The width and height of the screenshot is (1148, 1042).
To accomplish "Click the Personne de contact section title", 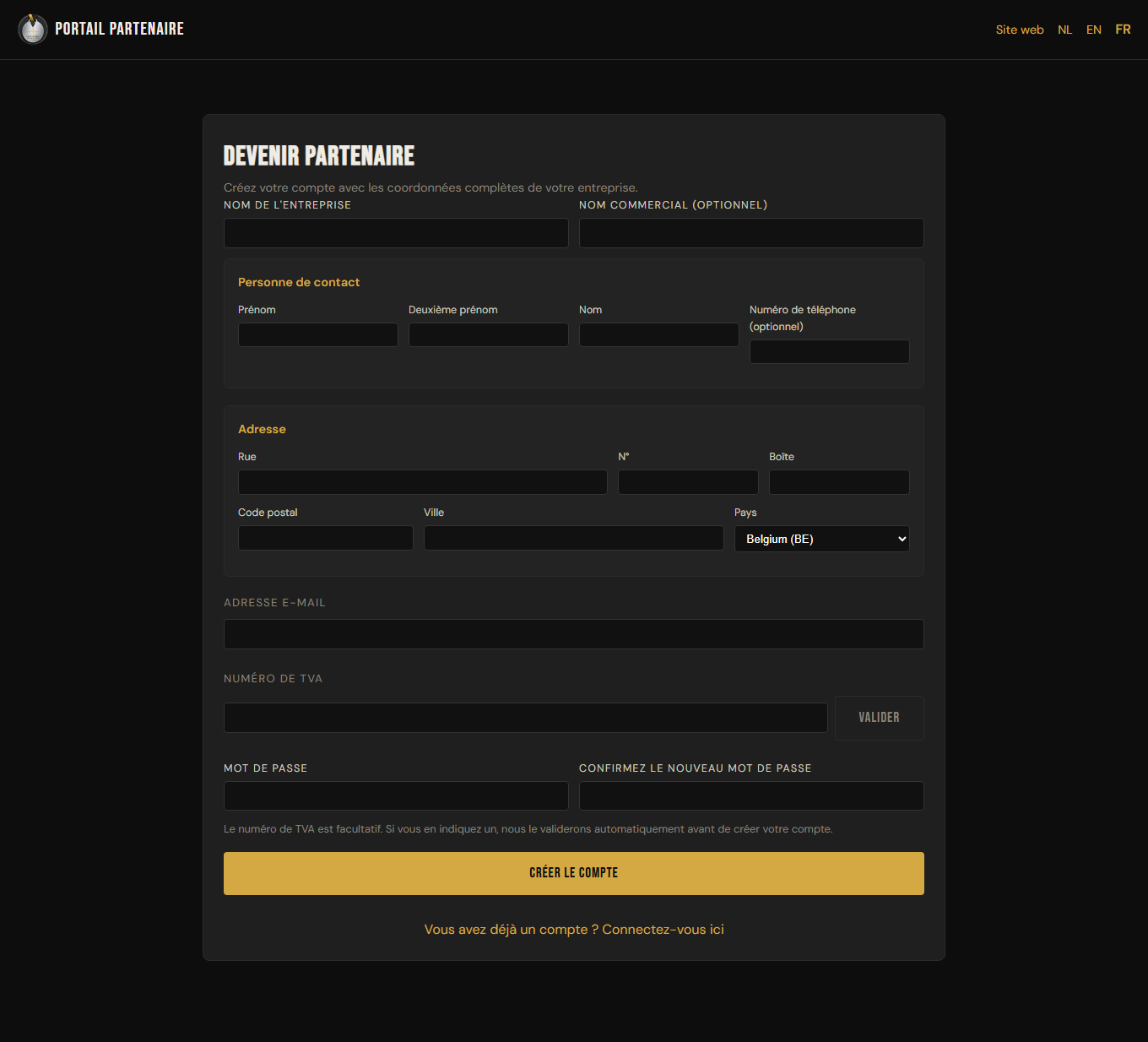I will pos(299,282).
